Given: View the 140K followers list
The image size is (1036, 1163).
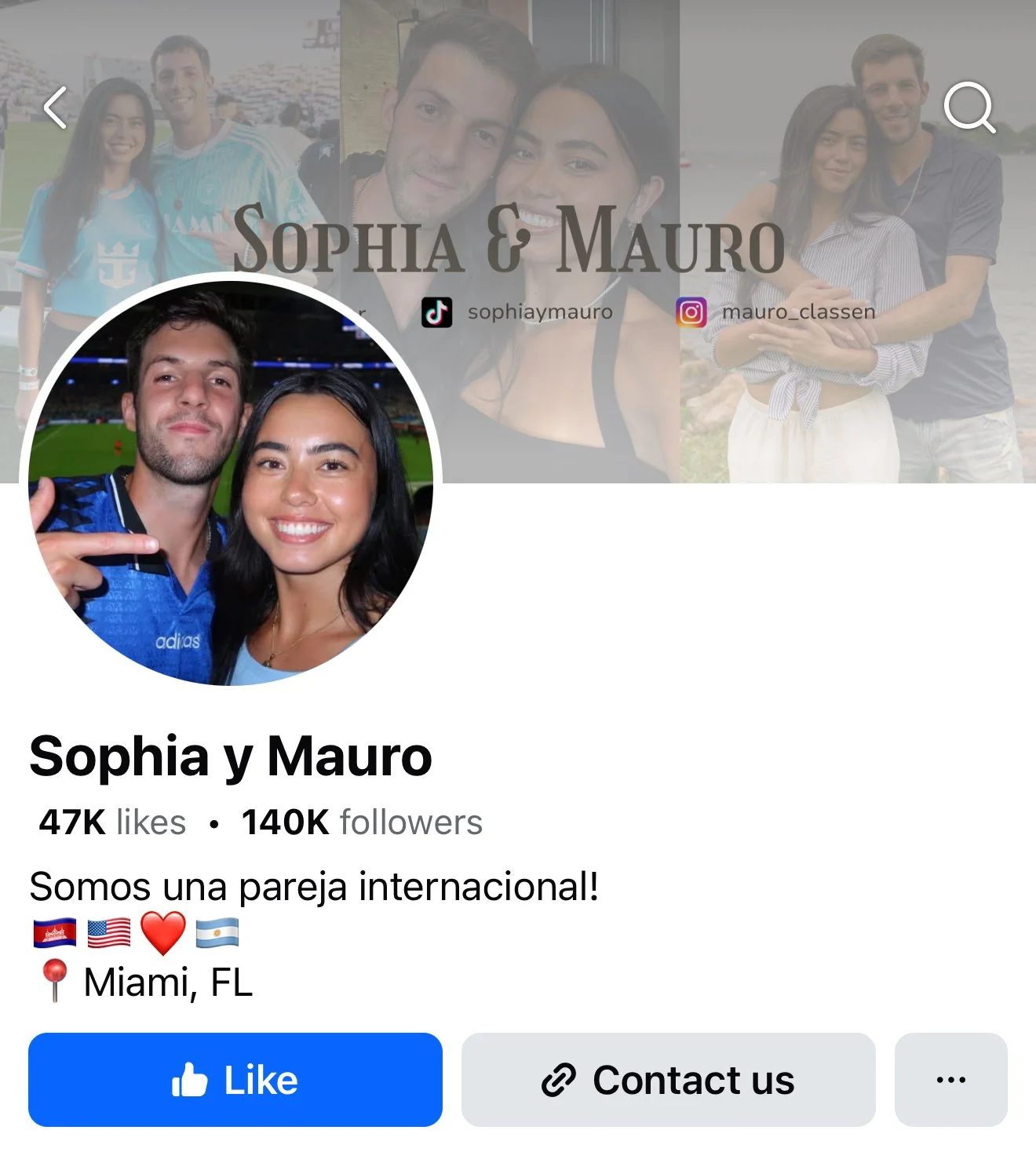Looking at the screenshot, I should [362, 822].
